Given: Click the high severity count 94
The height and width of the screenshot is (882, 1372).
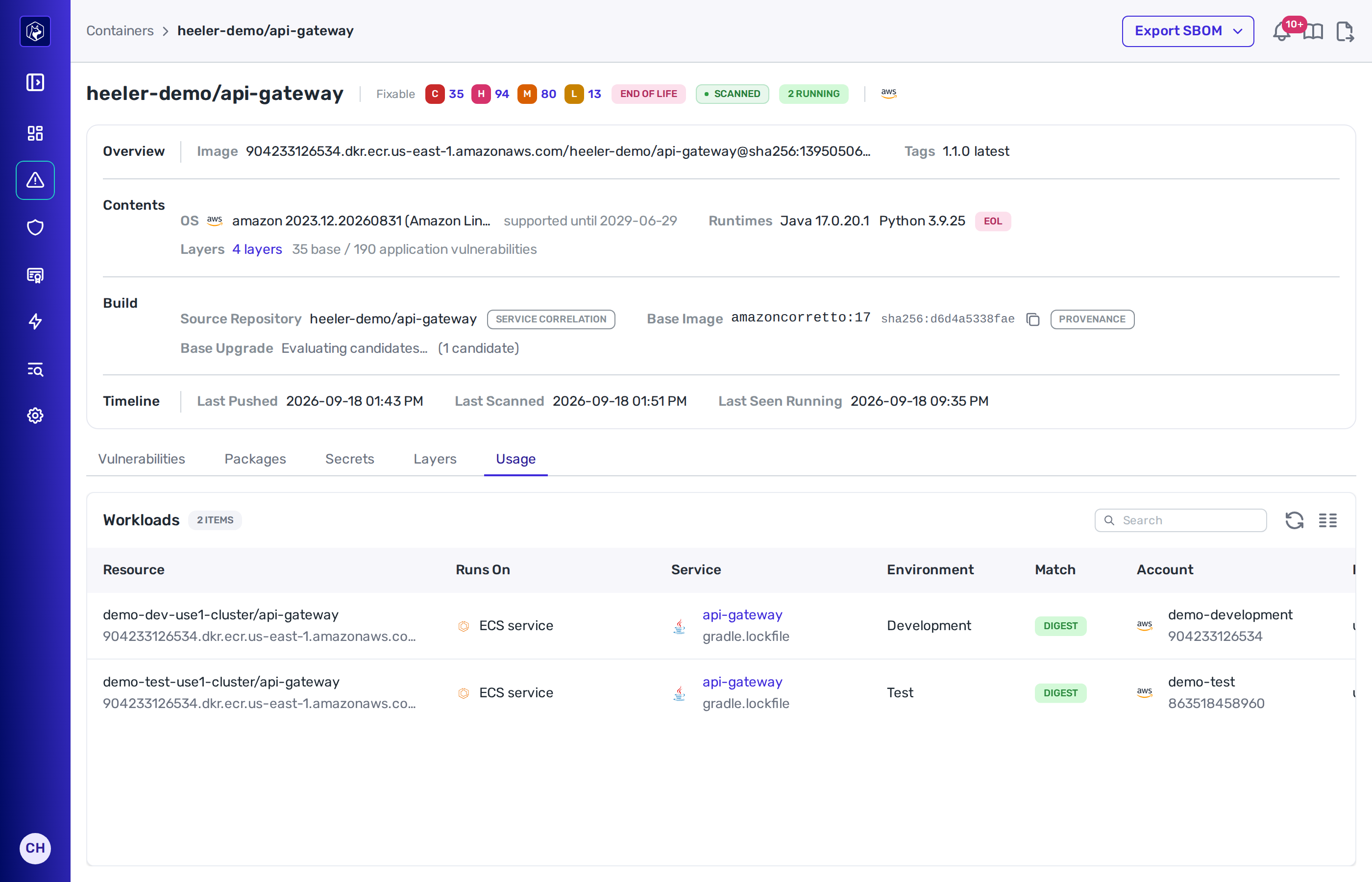Looking at the screenshot, I should click(x=490, y=94).
